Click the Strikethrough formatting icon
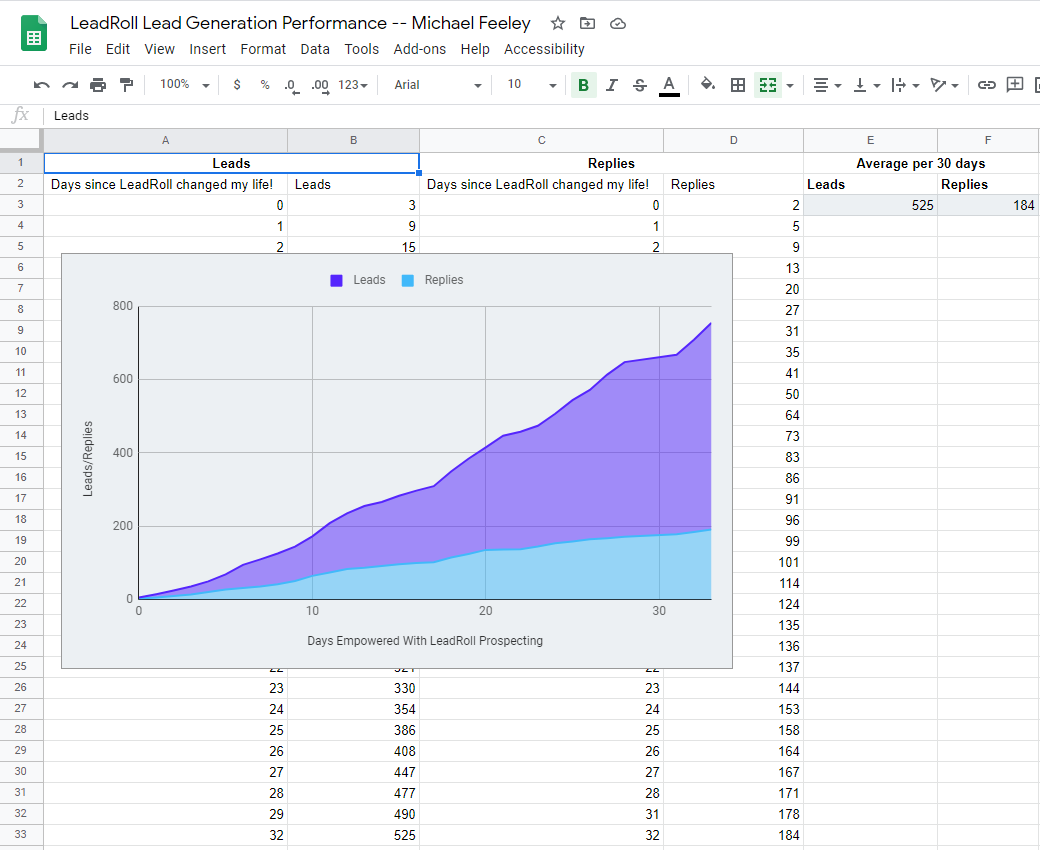The height and width of the screenshot is (850, 1040). coord(639,85)
